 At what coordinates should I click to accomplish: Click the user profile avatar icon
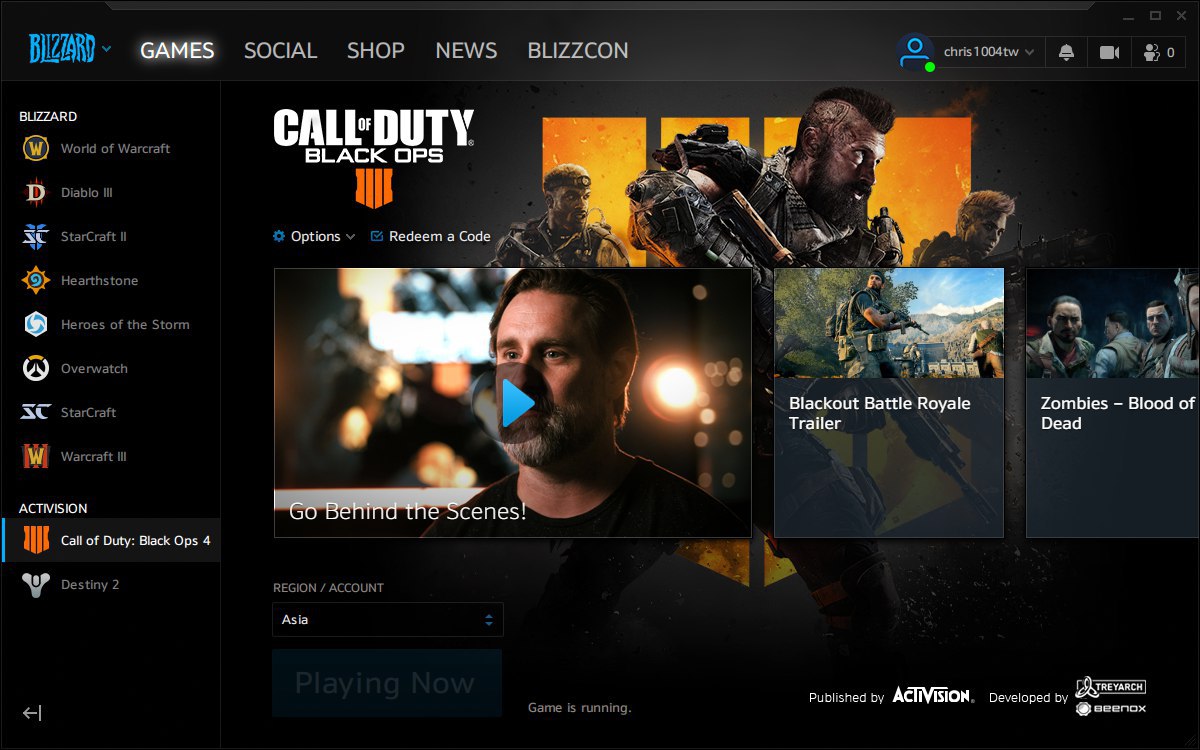tap(915, 52)
